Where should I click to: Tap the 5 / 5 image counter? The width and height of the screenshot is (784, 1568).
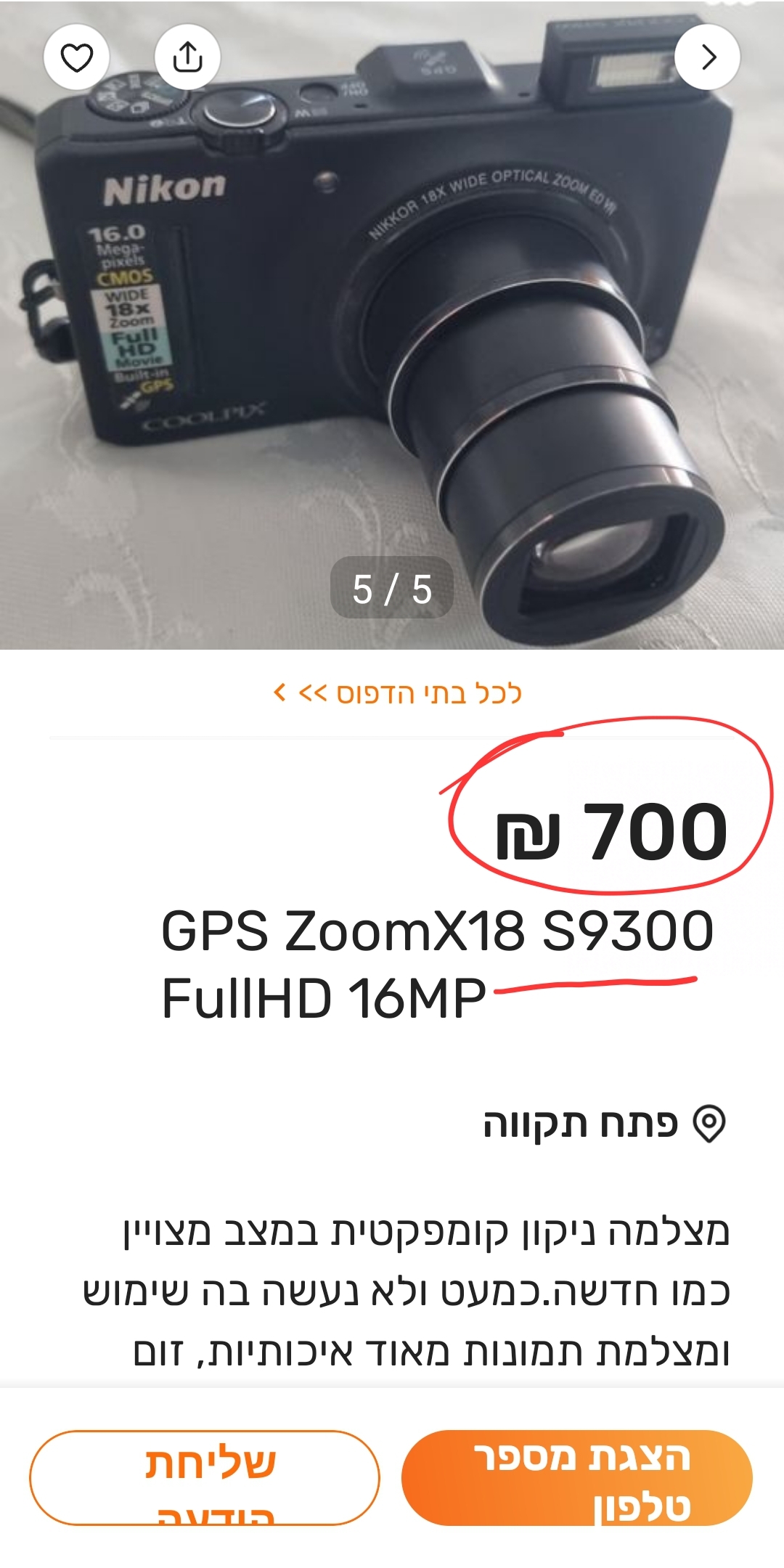click(392, 587)
